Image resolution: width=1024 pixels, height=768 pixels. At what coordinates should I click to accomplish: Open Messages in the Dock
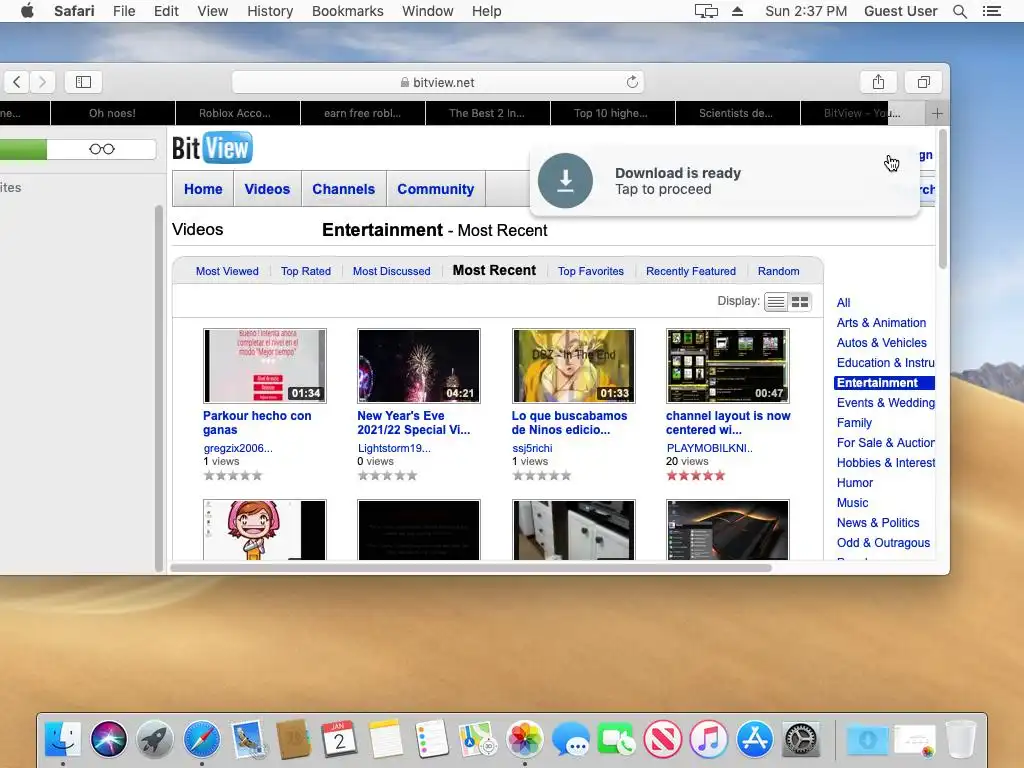570,739
